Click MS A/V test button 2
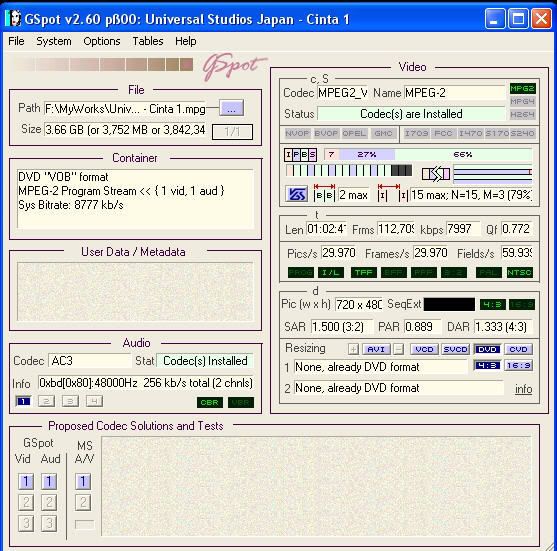The image size is (557, 551). click(83, 502)
